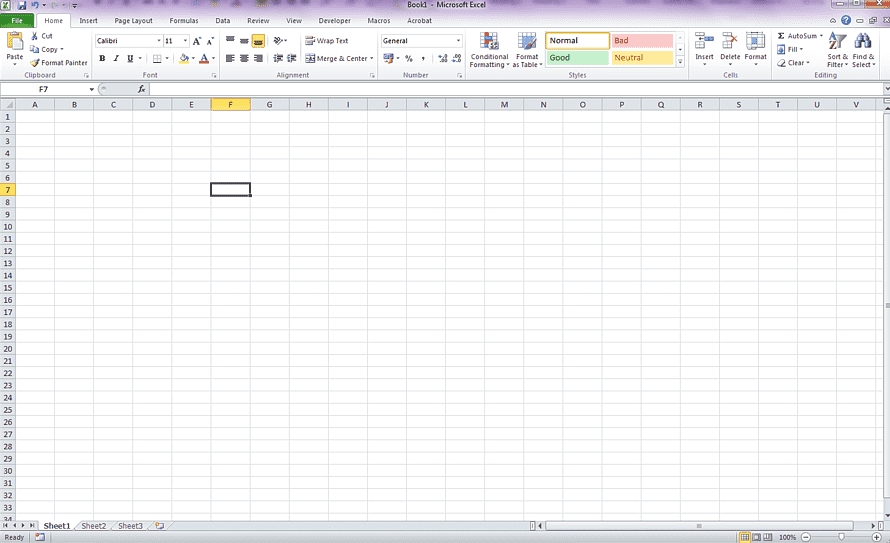Open the Sheet2 worksheet tab
This screenshot has height=543, width=890.
[x=93, y=525]
